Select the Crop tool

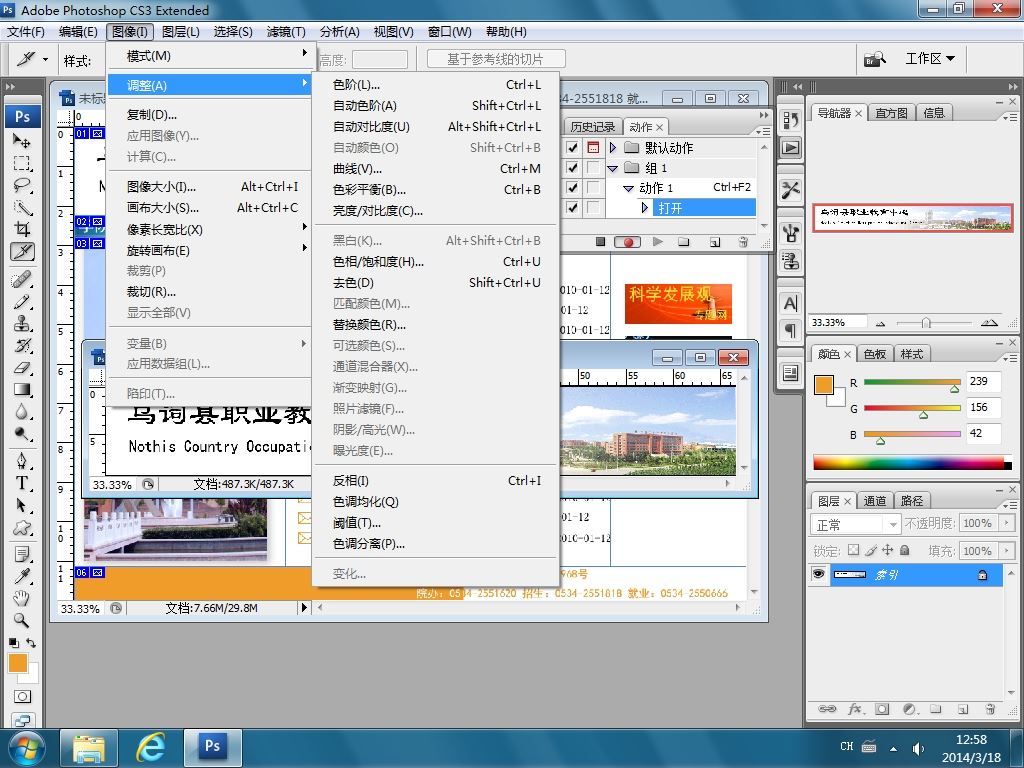22,229
